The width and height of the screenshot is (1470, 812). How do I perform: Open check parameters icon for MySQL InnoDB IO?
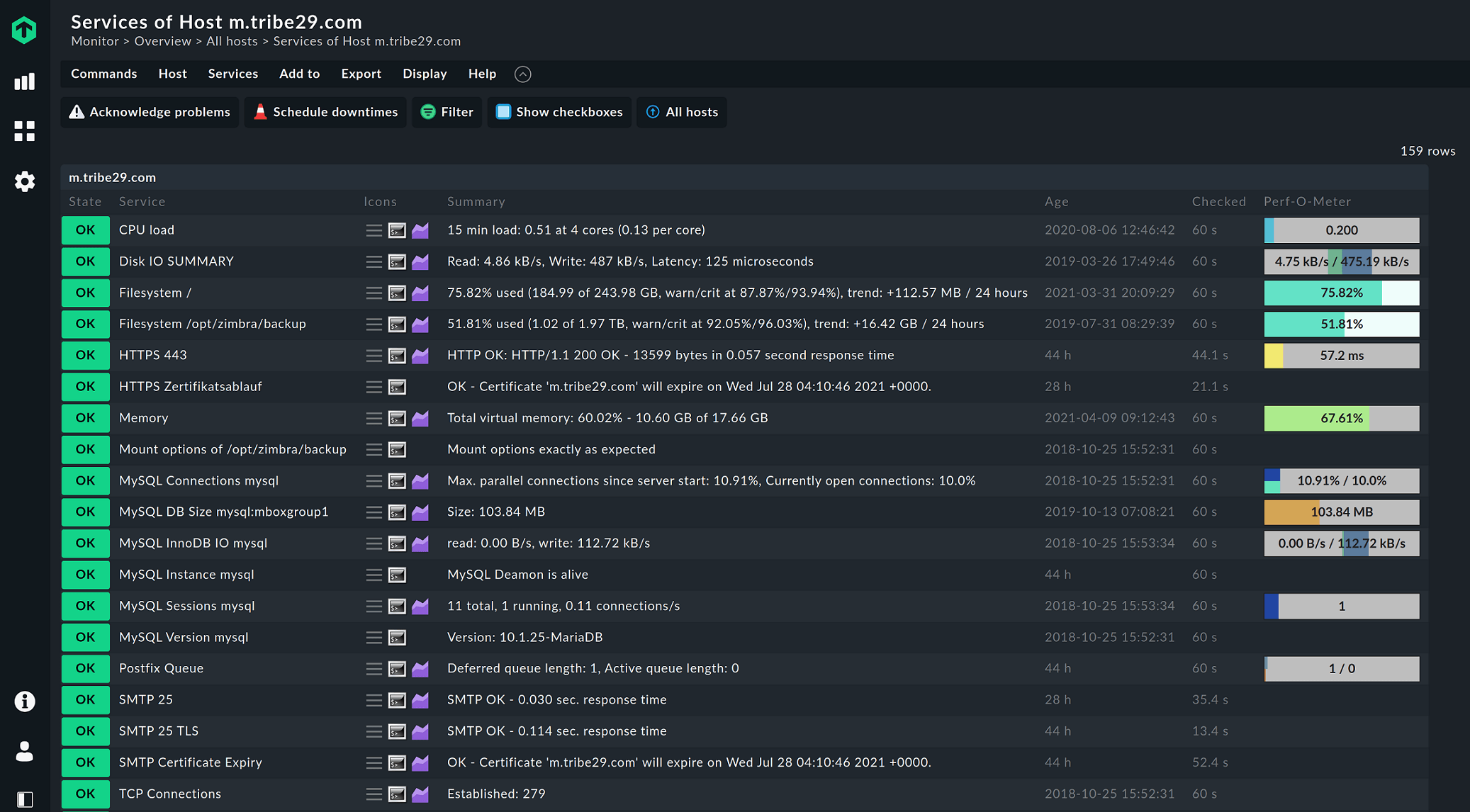(397, 543)
